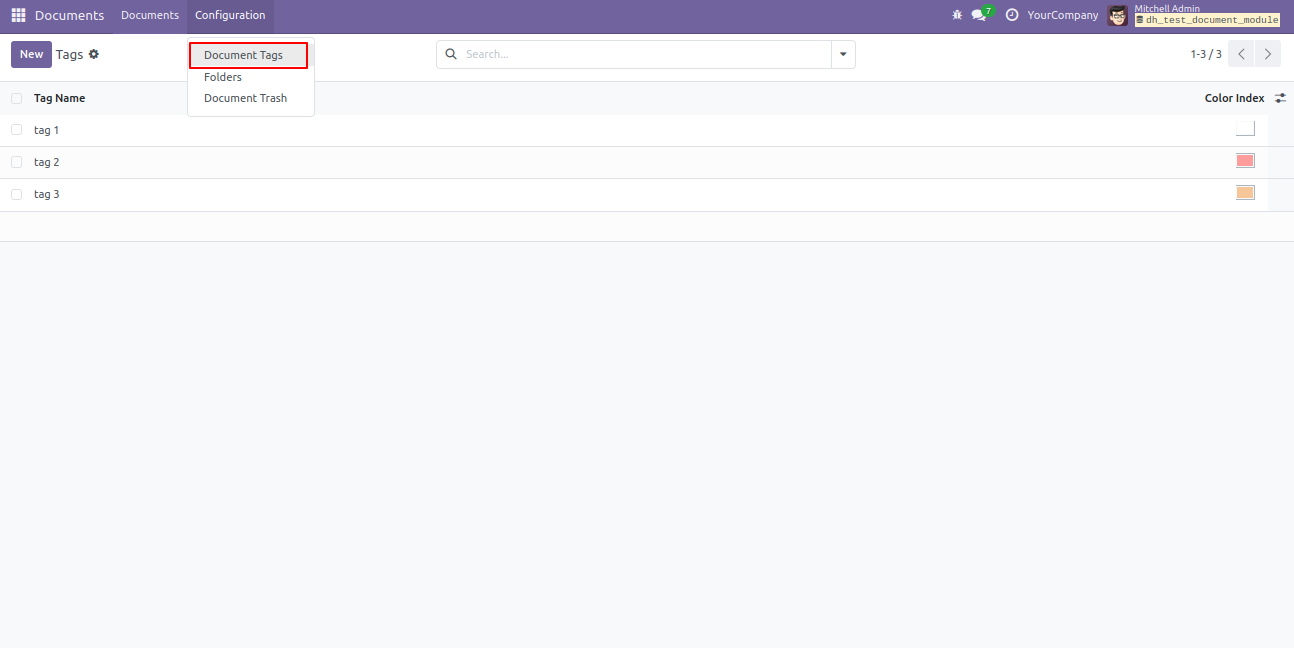
Task: Open the apps grid home menu
Action: point(18,15)
